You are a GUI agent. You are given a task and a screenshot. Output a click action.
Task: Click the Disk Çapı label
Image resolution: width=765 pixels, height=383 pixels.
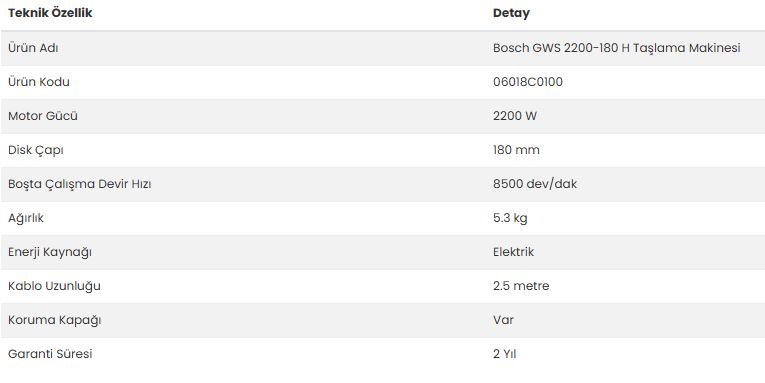(36, 150)
